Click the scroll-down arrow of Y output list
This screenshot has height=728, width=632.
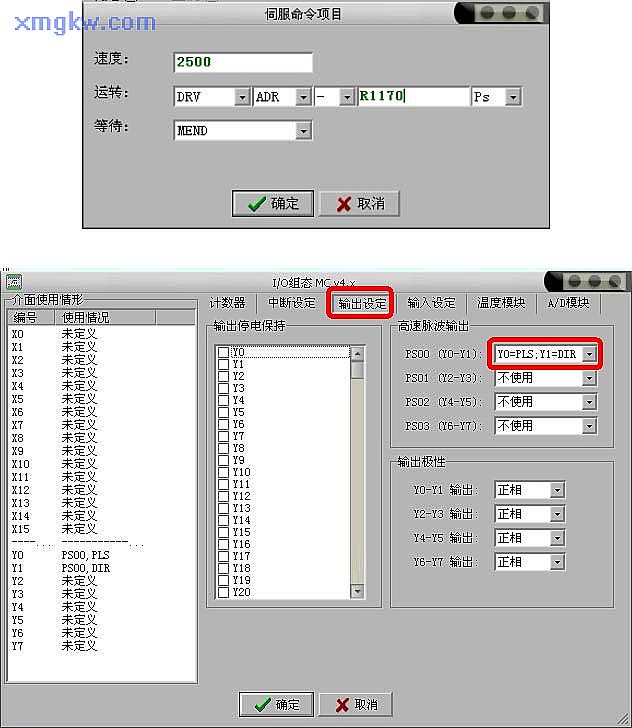(358, 591)
